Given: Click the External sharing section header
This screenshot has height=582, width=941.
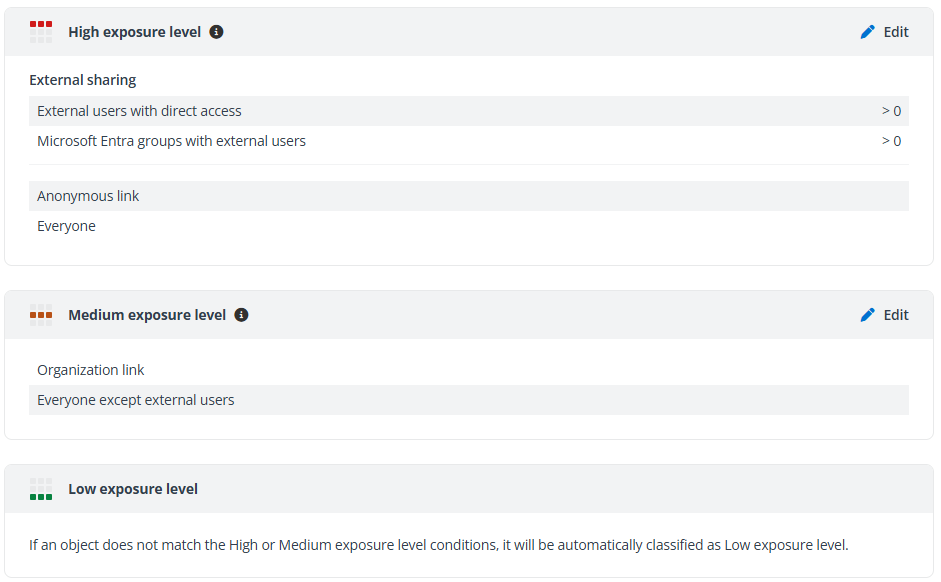Looking at the screenshot, I should [x=82, y=79].
